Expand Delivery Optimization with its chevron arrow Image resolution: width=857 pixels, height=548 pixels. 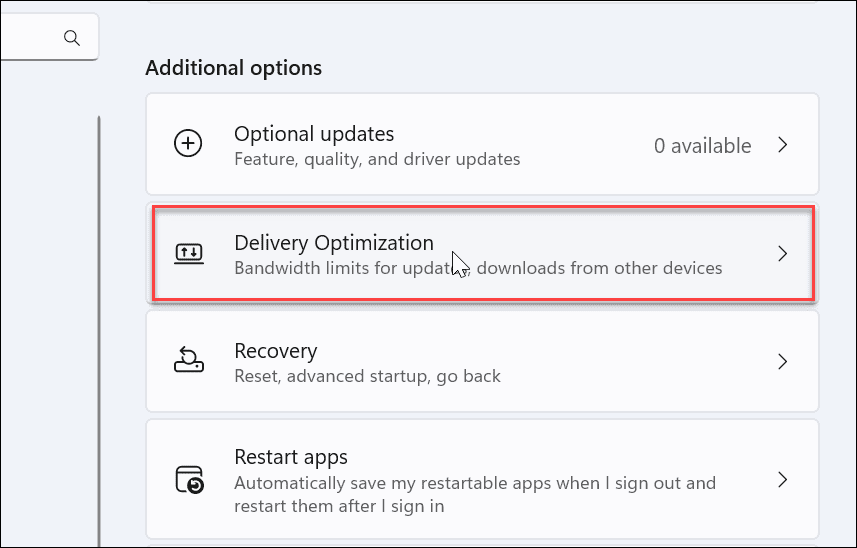tap(783, 254)
